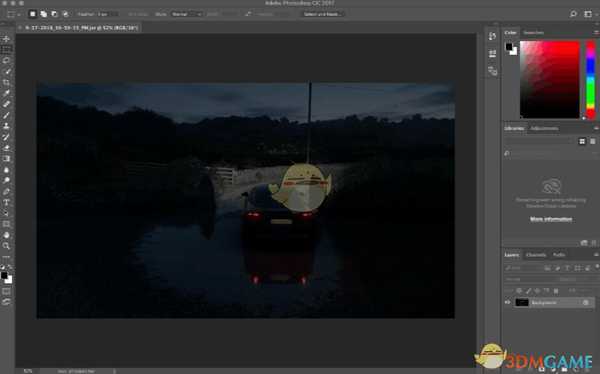Toggle Subtract from selection mode

pyautogui.click(x=54, y=14)
